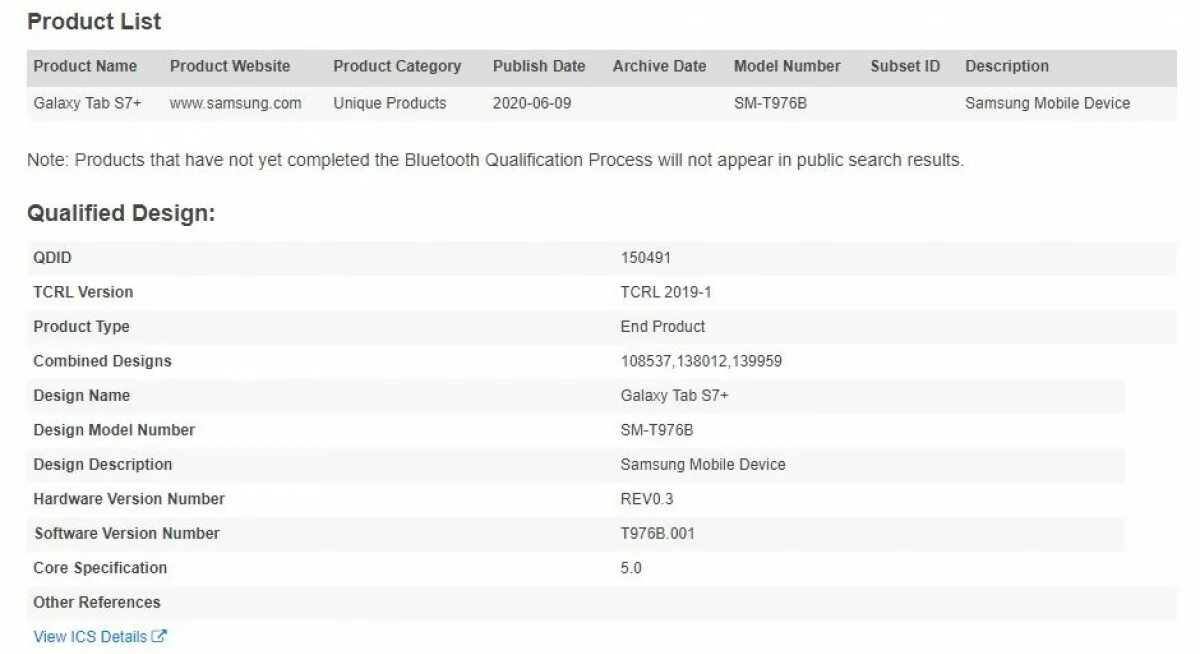Select the Product Website column header
Image resolution: width=1200 pixels, height=654 pixels.
tap(230, 66)
